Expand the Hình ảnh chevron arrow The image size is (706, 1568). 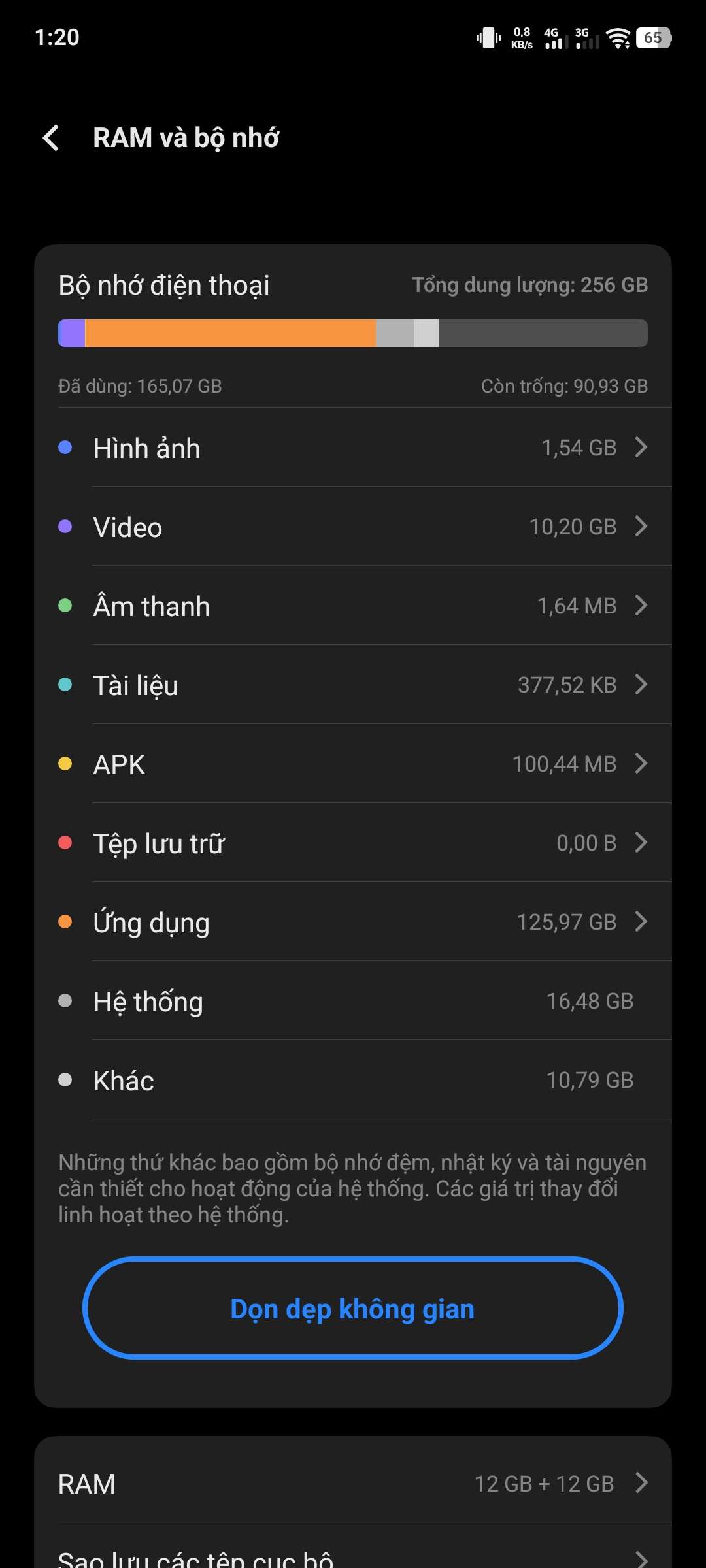coord(641,448)
